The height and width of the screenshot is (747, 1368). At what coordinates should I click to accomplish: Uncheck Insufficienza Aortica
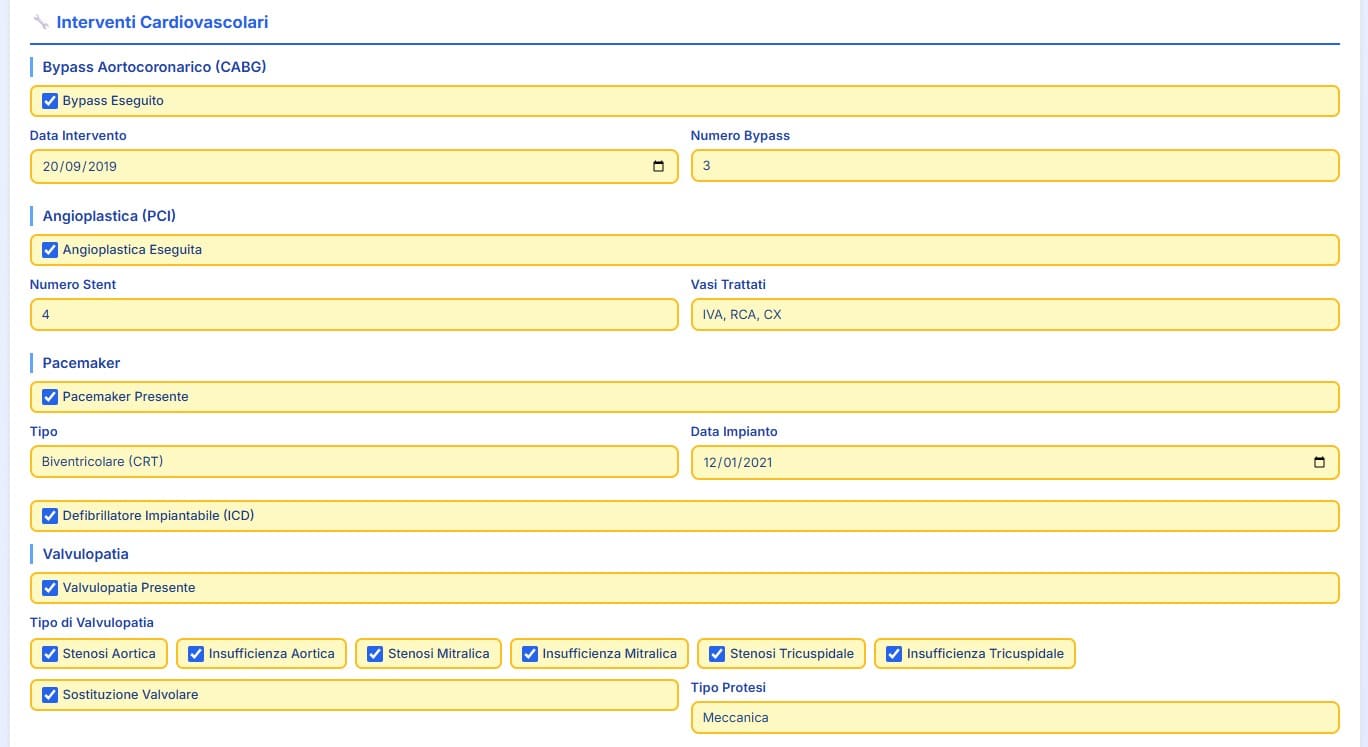[x=196, y=654]
